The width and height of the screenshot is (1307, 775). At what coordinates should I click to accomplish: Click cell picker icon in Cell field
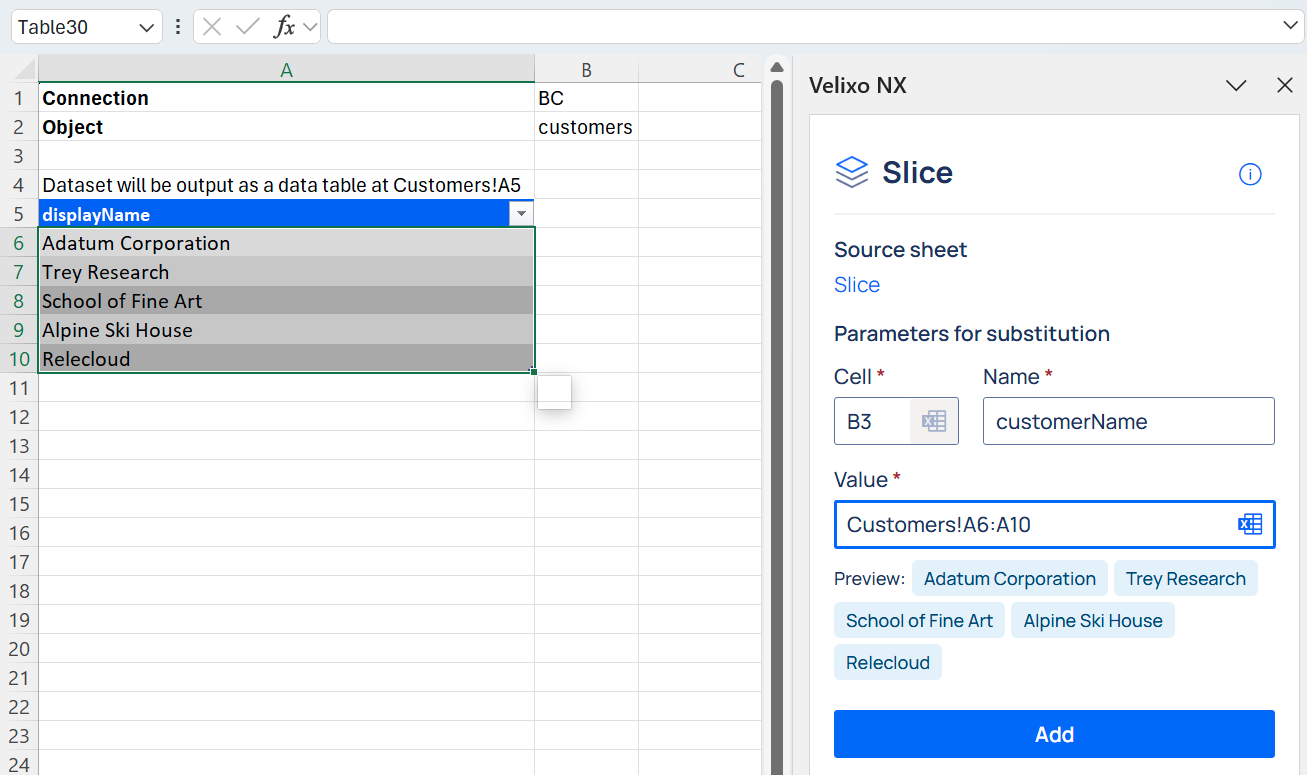click(x=934, y=421)
